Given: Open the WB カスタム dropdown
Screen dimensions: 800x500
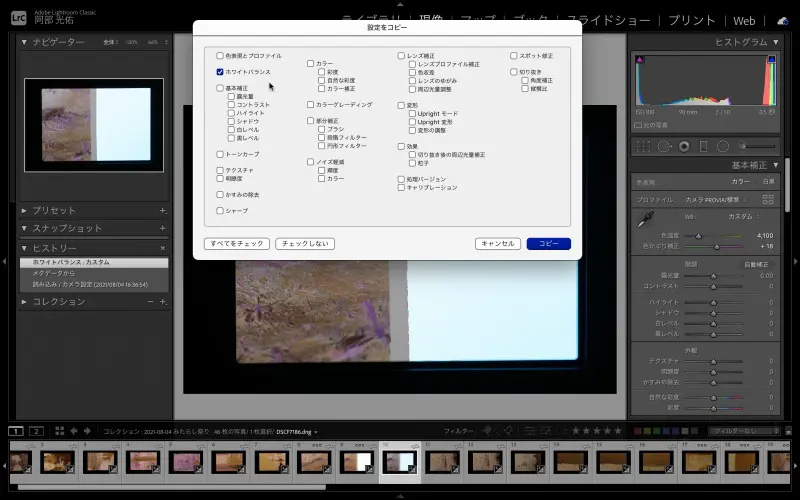Looking at the screenshot, I should [744, 216].
